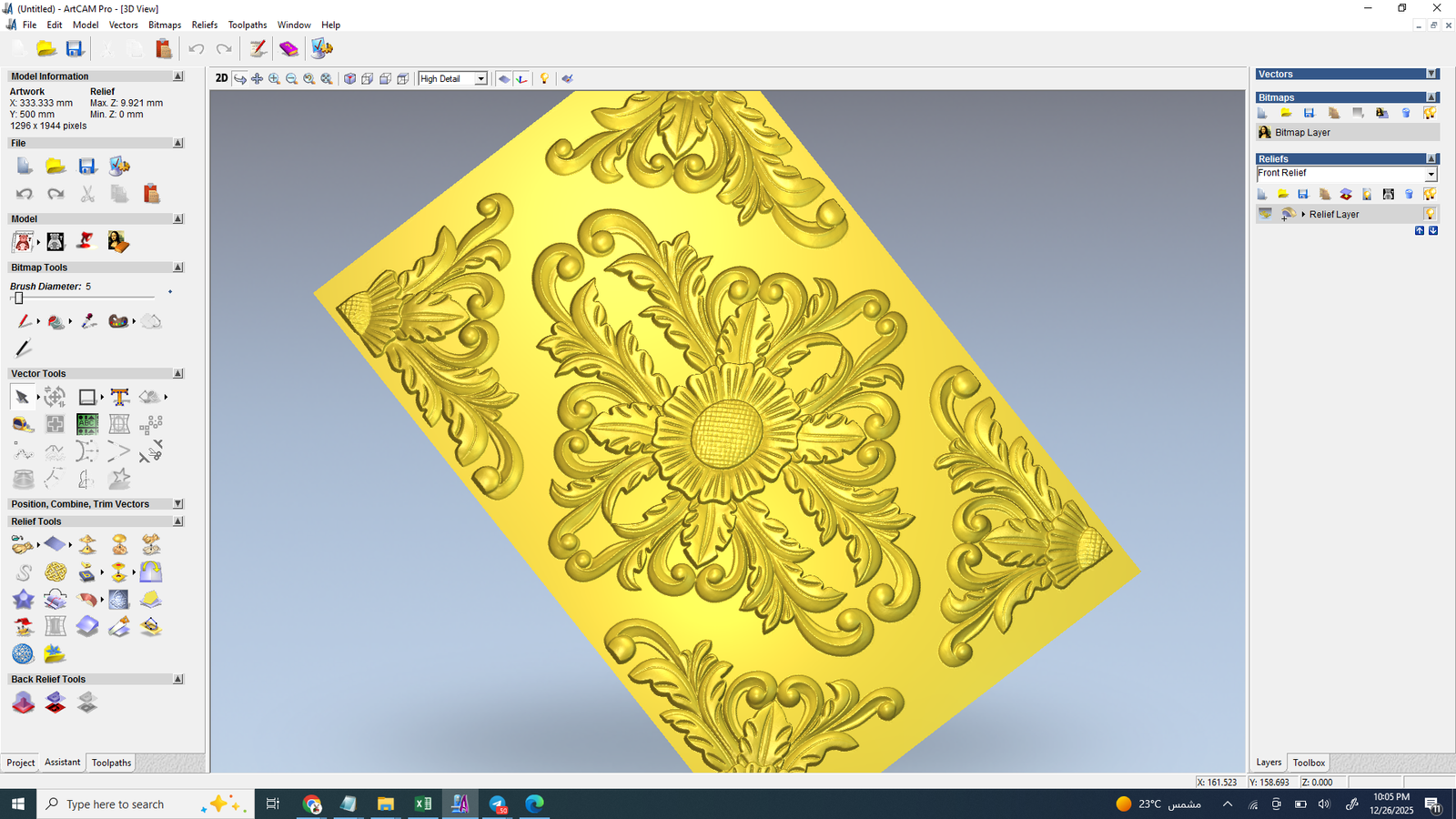
Task: Toggle all relief layers visibility bulbs
Action: coord(1430,194)
